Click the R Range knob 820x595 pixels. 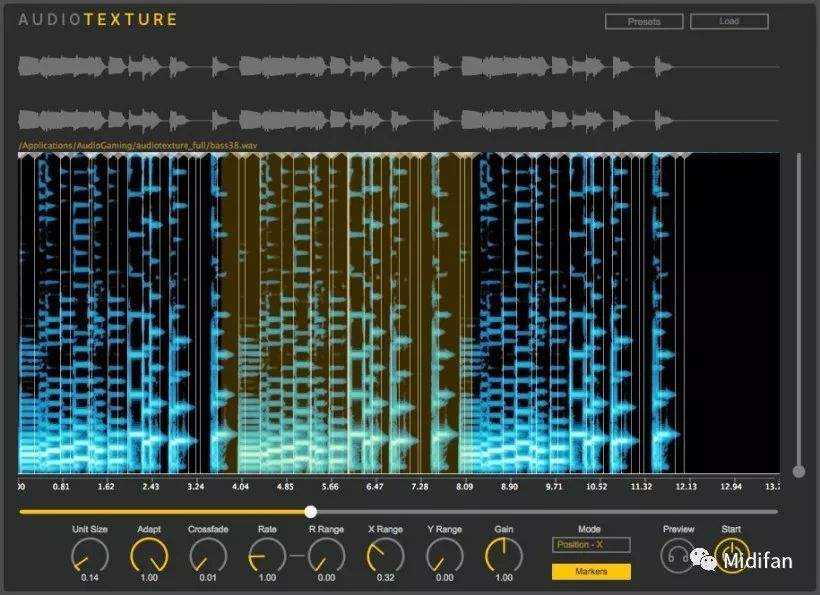pos(326,556)
